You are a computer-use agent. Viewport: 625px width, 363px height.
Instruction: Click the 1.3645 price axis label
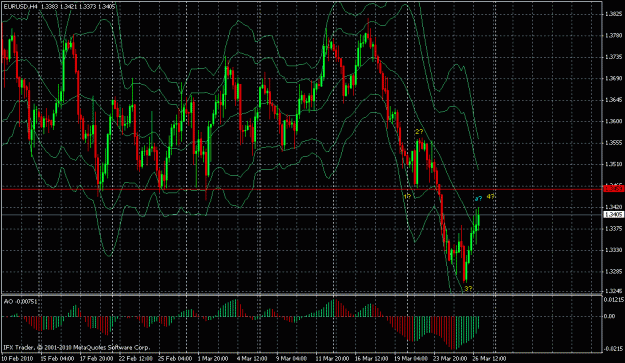click(613, 100)
